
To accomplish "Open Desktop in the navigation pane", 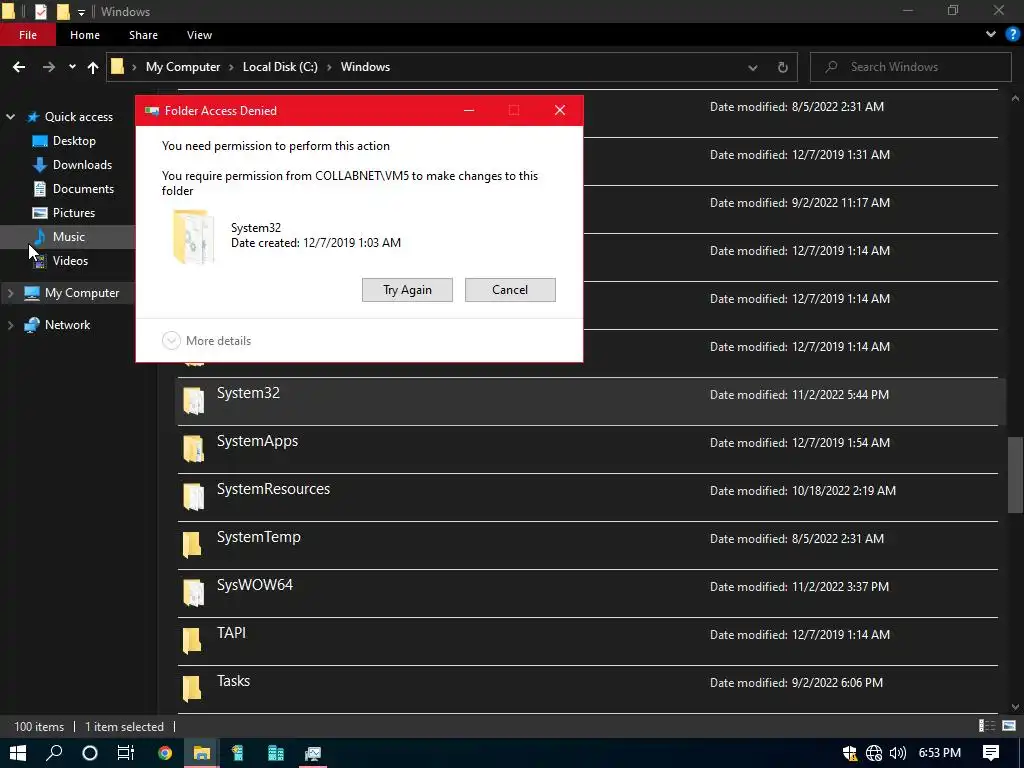I will (x=74, y=141).
